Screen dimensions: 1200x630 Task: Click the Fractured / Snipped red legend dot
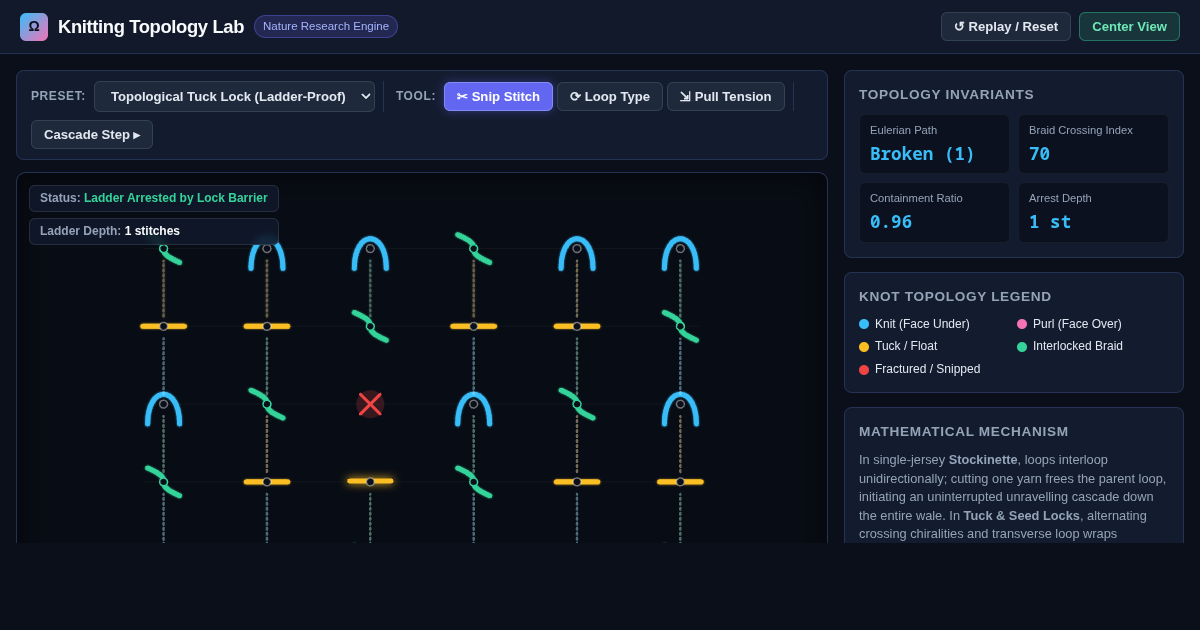[864, 370]
